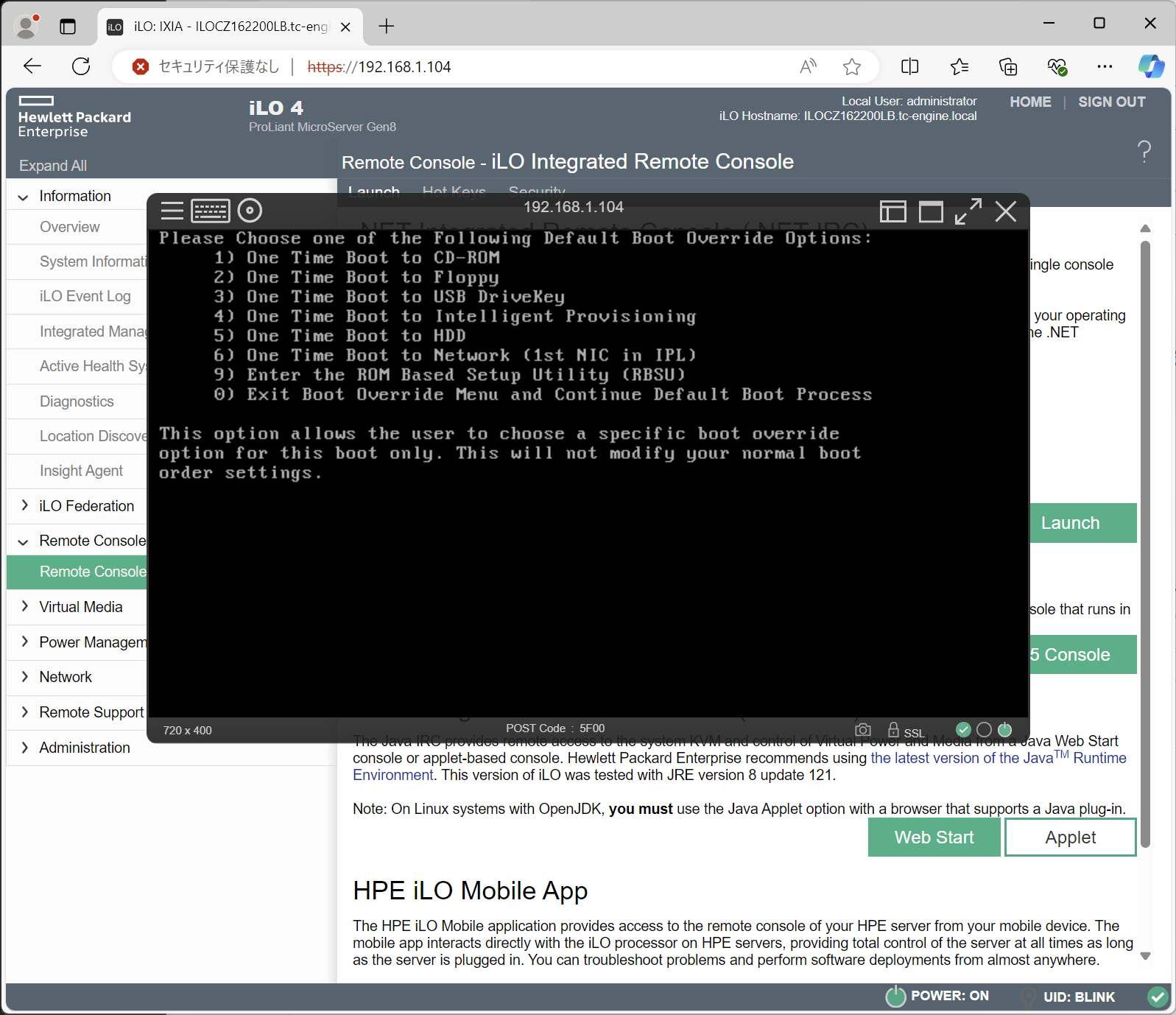Image resolution: width=1176 pixels, height=1015 pixels.
Task: Expand the Power Management section
Action: 24,642
